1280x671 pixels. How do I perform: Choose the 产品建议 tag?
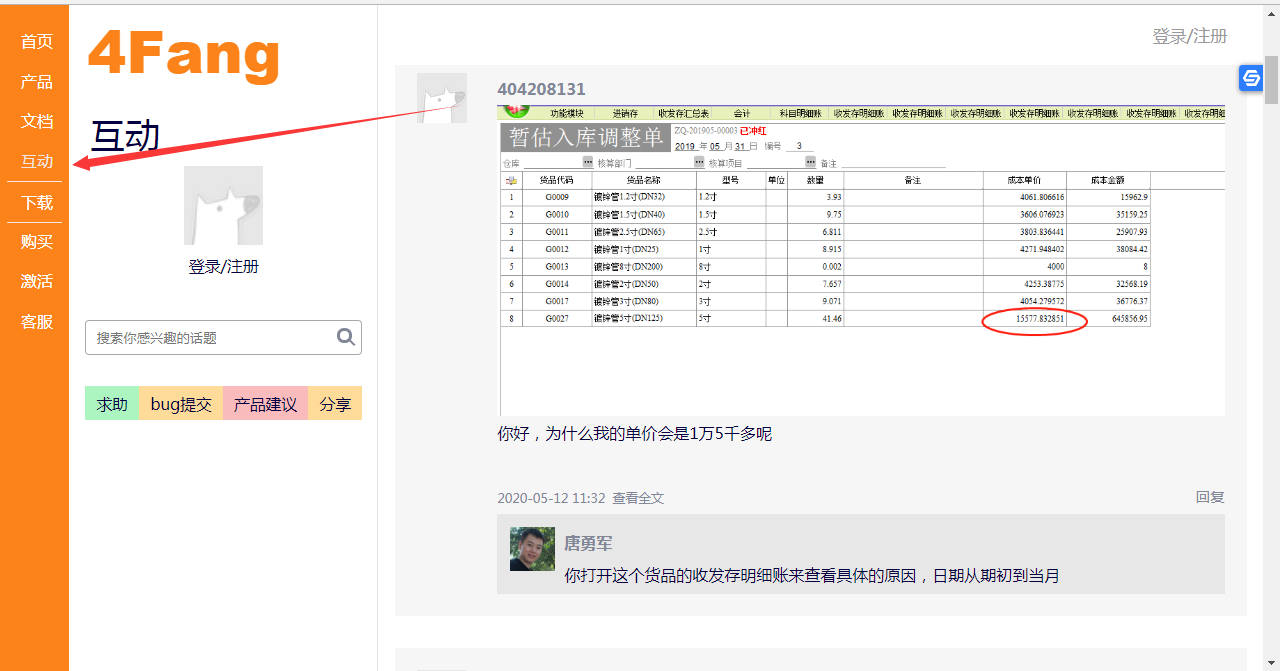point(265,404)
